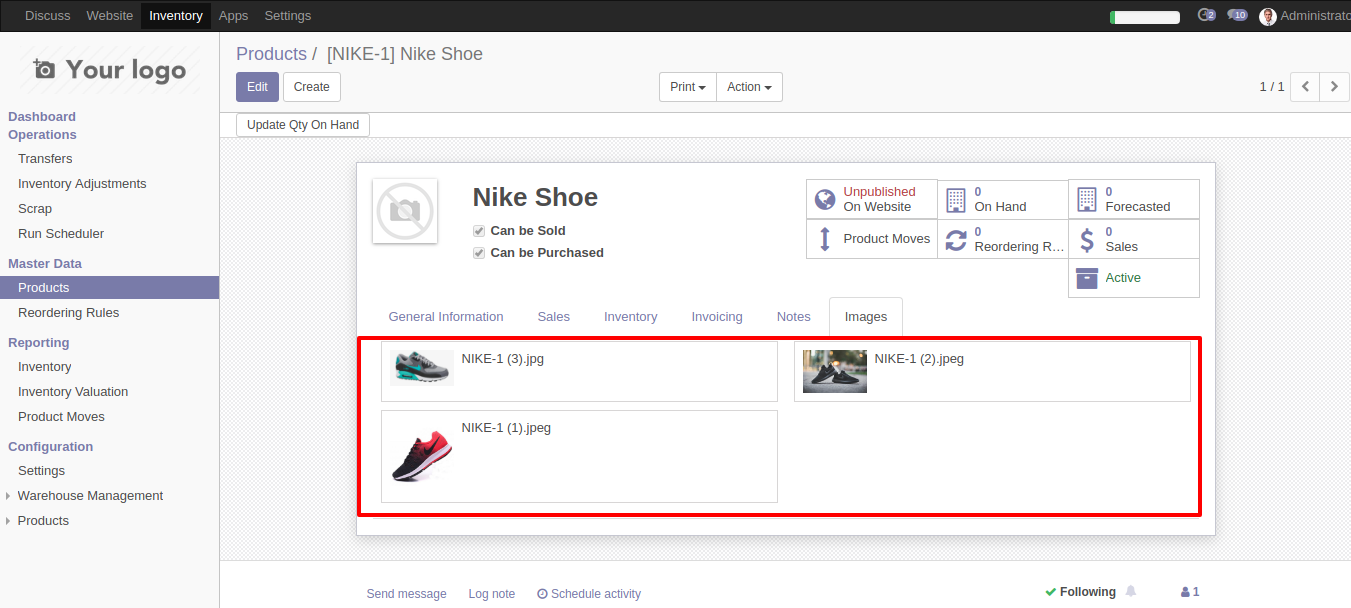Click the camera icon in Your logo
The image size is (1351, 608).
(x=44, y=69)
